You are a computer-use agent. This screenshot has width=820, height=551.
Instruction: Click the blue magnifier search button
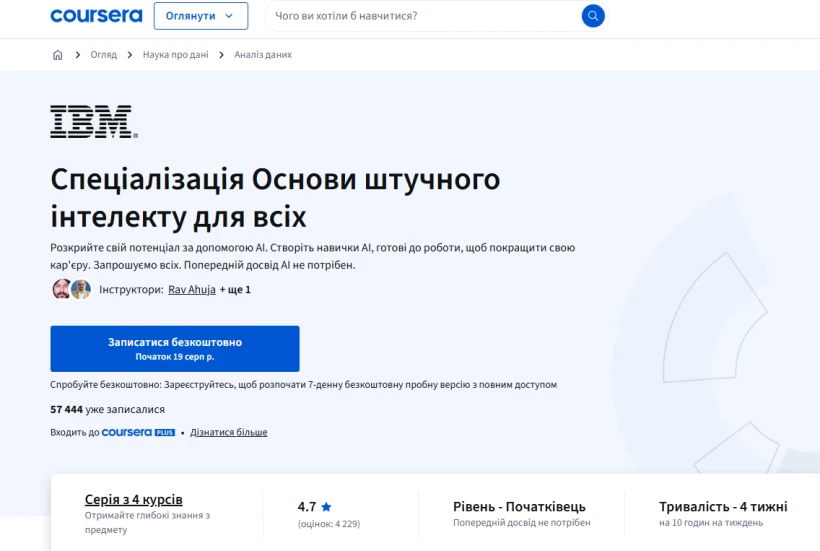click(593, 16)
